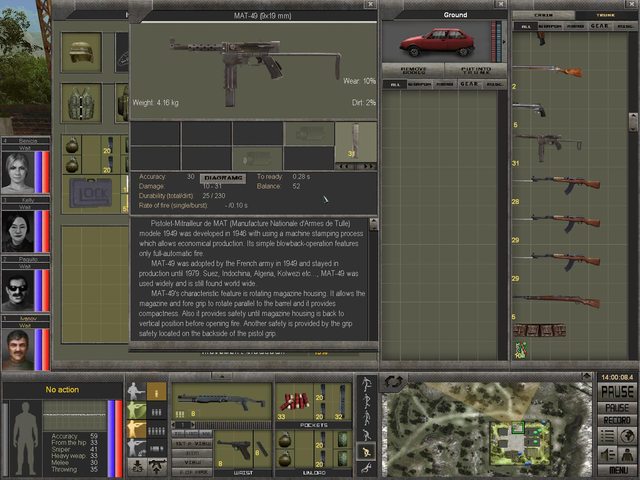Viewport: 640px width, 480px height.
Task: Expand the vehicle view side arrow
Action: click(x=504, y=42)
